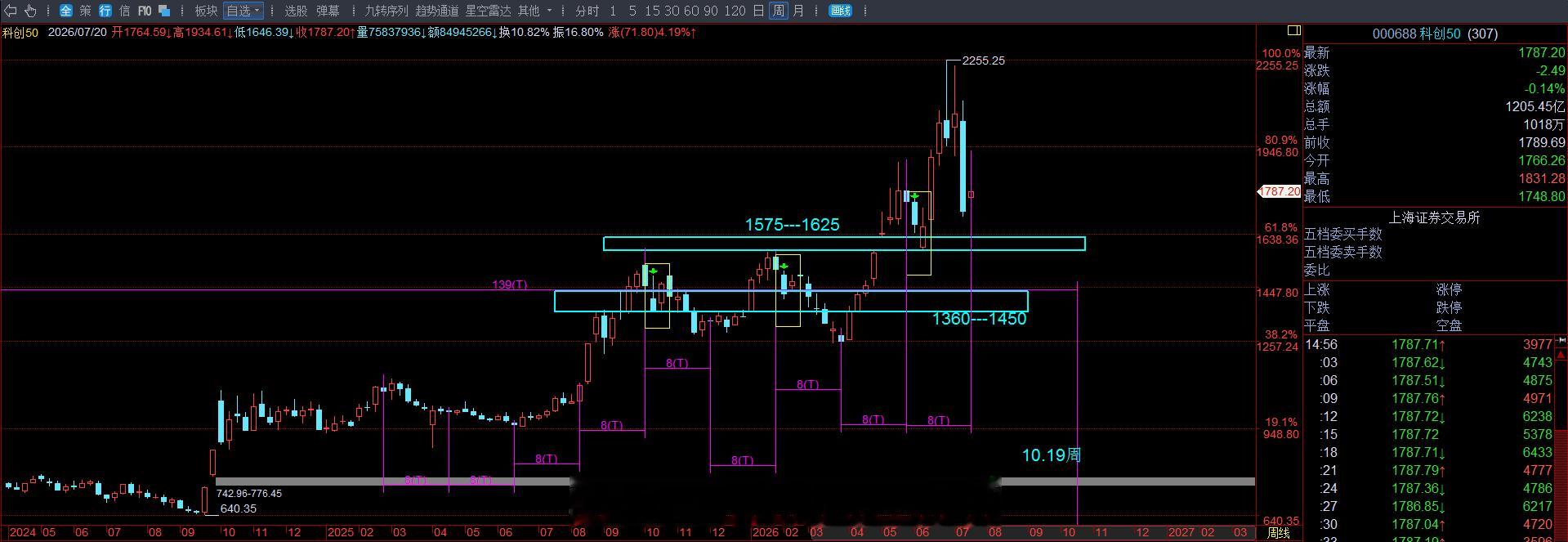Expand the 自选 watchlist dropdown
The height and width of the screenshot is (542, 1568).
[x=243, y=11]
